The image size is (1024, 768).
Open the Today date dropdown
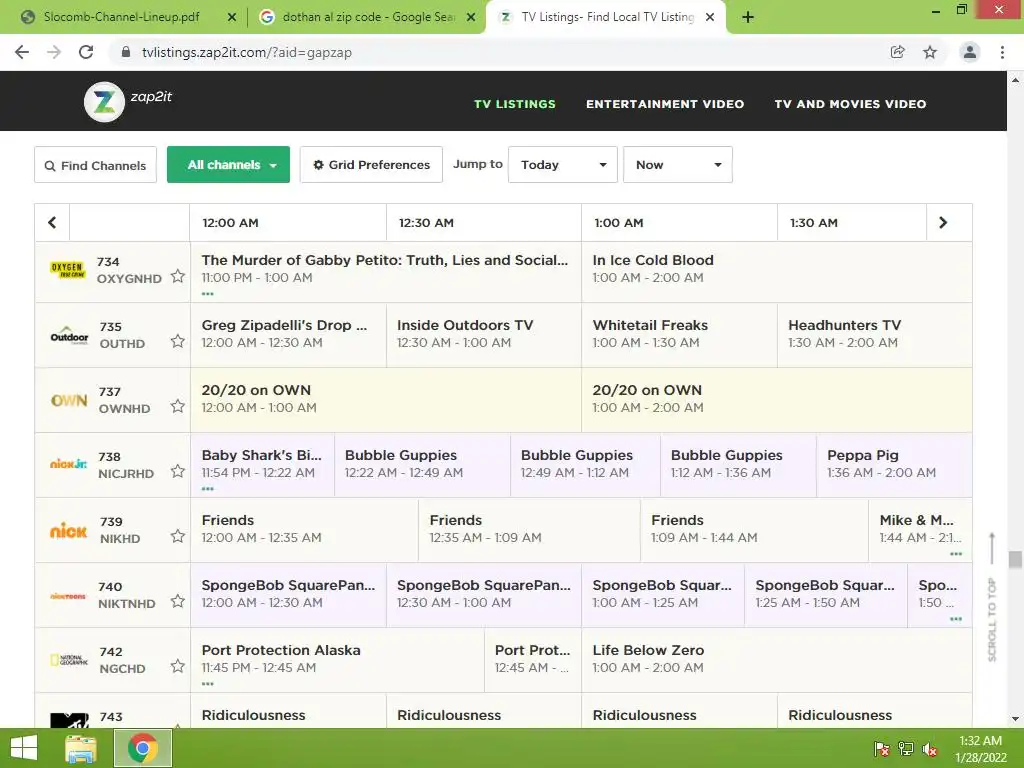point(563,165)
